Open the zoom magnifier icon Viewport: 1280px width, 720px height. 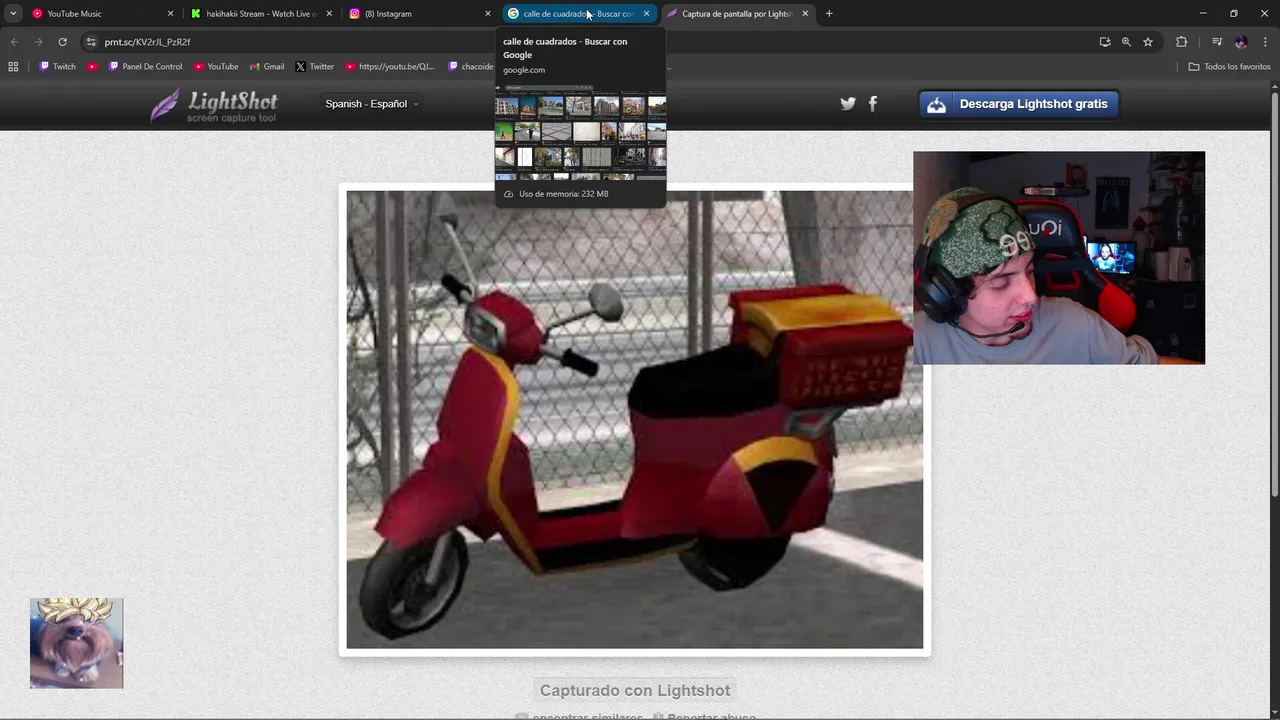pos(1126,42)
